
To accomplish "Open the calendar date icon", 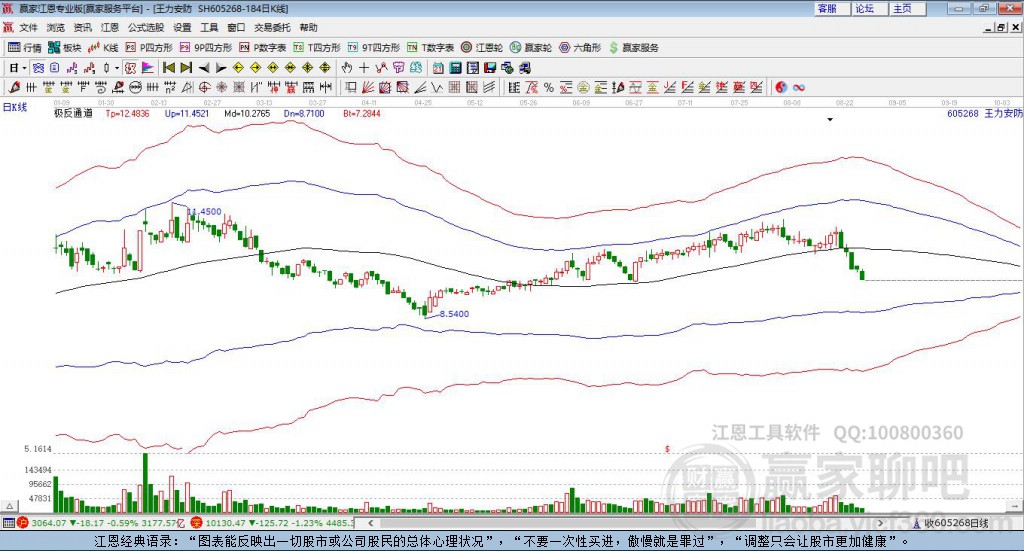I will point(438,68).
